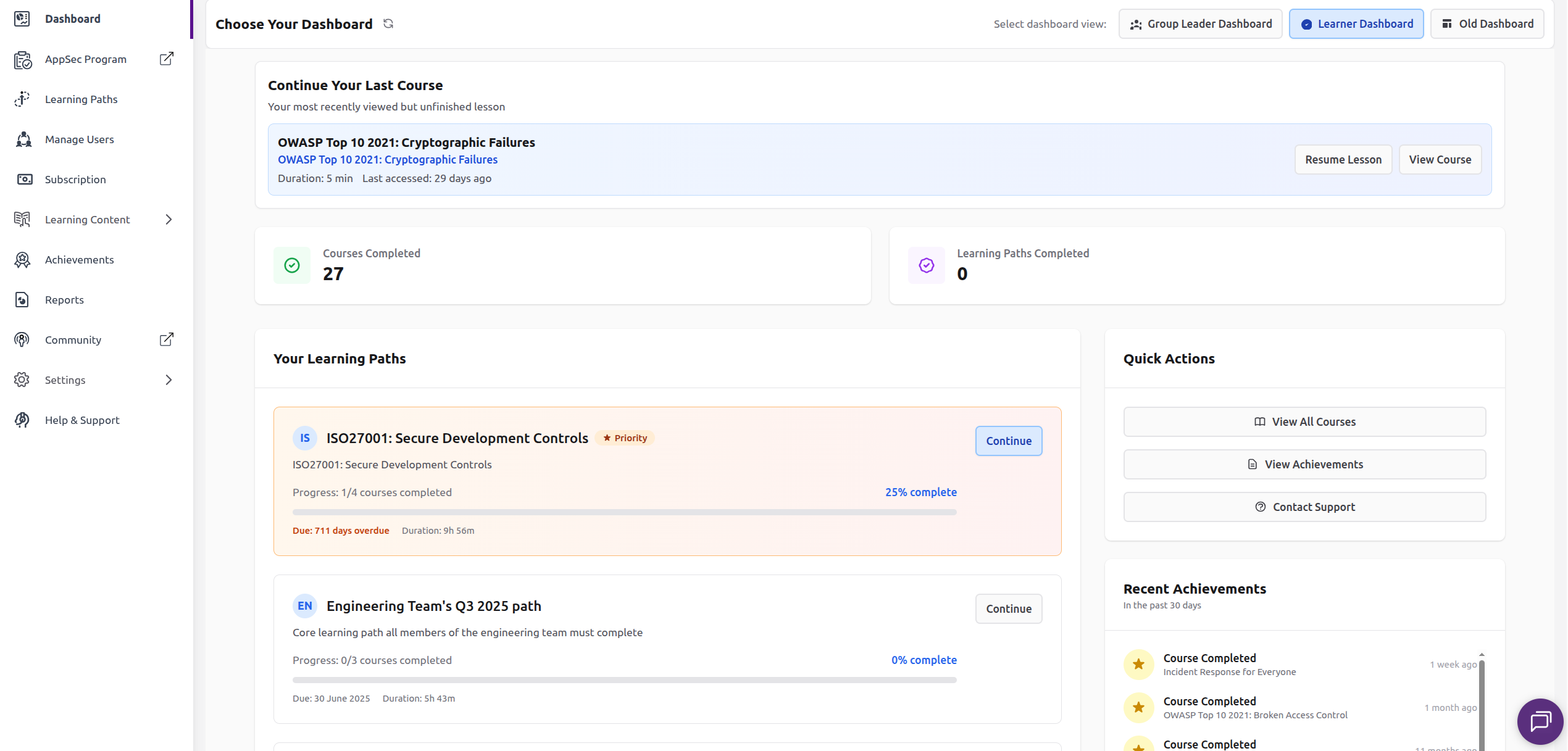
Task: Open Dashboard in the sidebar
Action: point(72,19)
